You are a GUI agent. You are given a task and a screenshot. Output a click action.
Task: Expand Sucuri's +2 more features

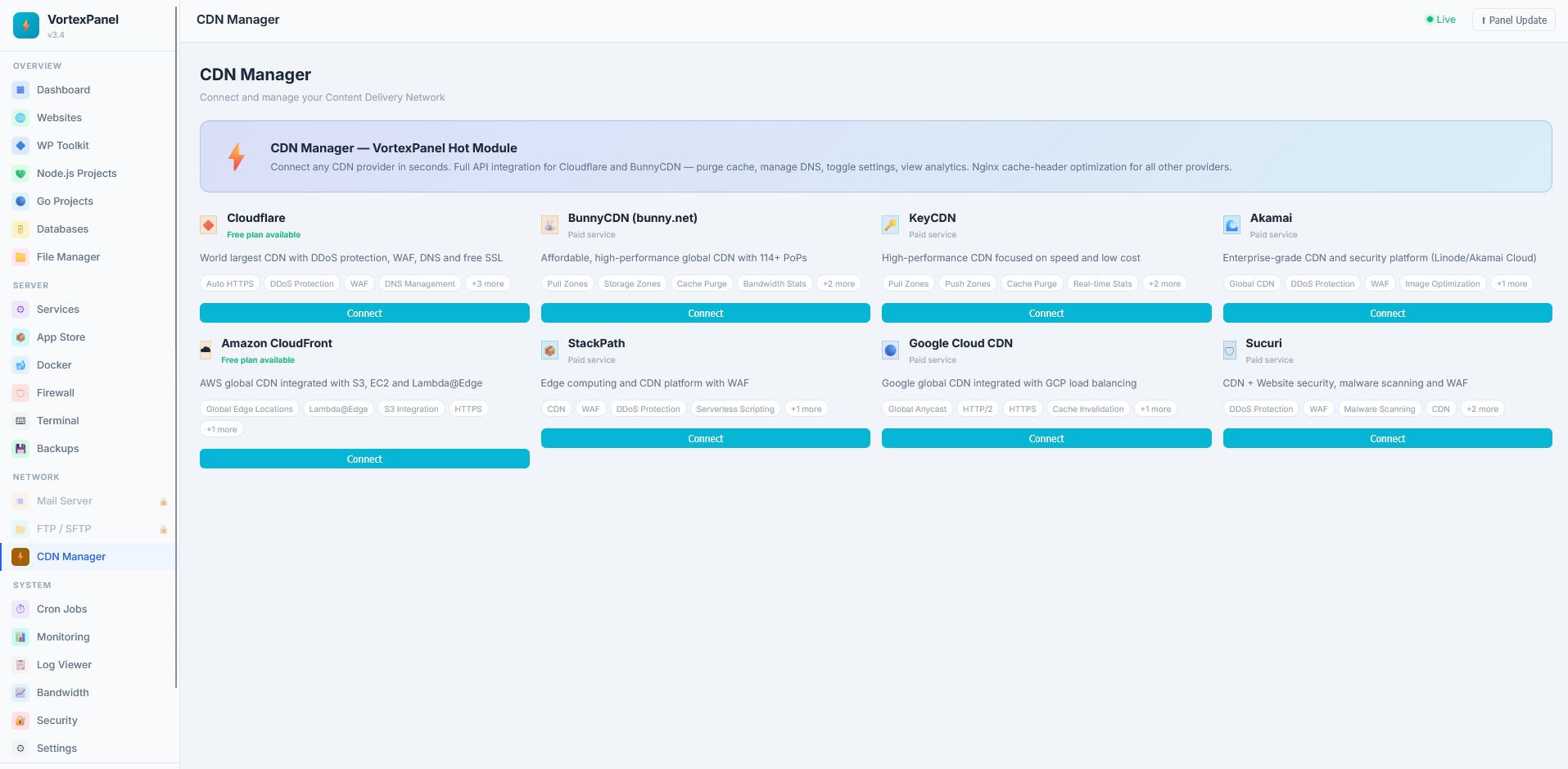1483,409
